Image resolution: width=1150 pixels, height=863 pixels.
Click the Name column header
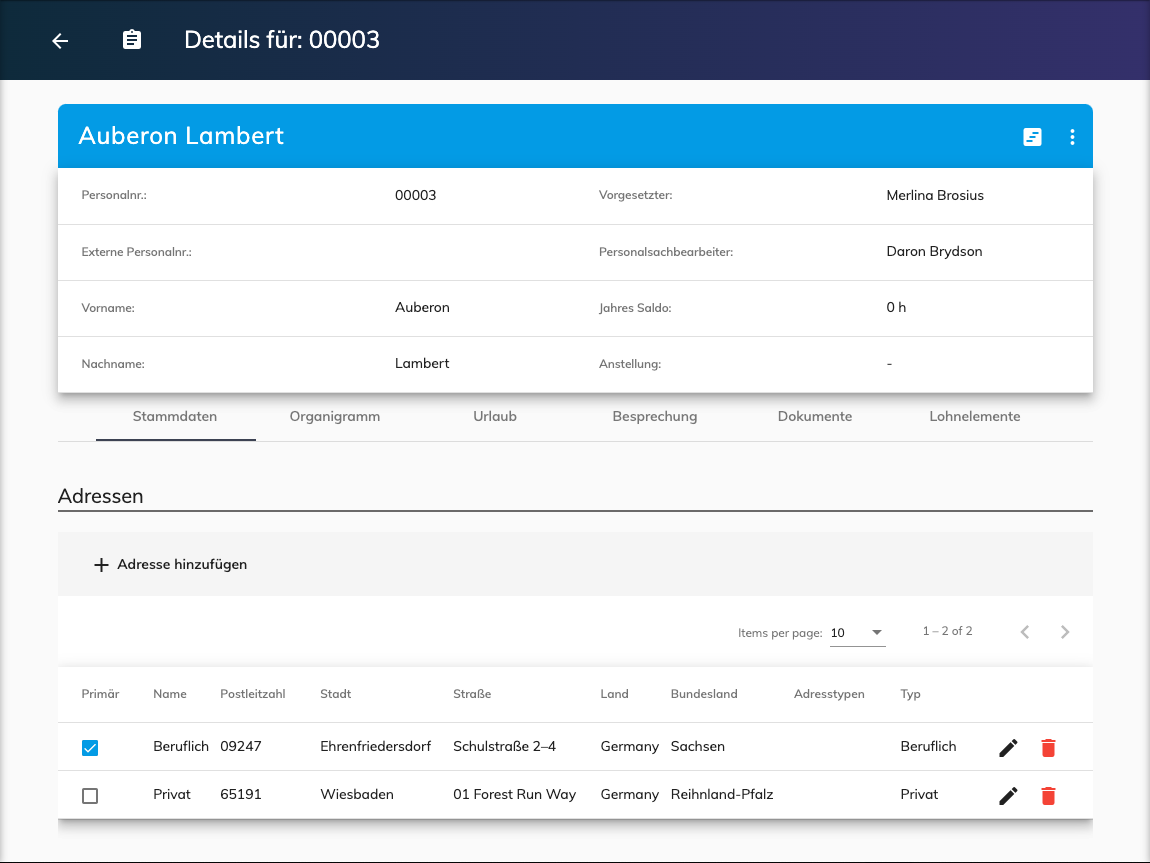coord(170,694)
